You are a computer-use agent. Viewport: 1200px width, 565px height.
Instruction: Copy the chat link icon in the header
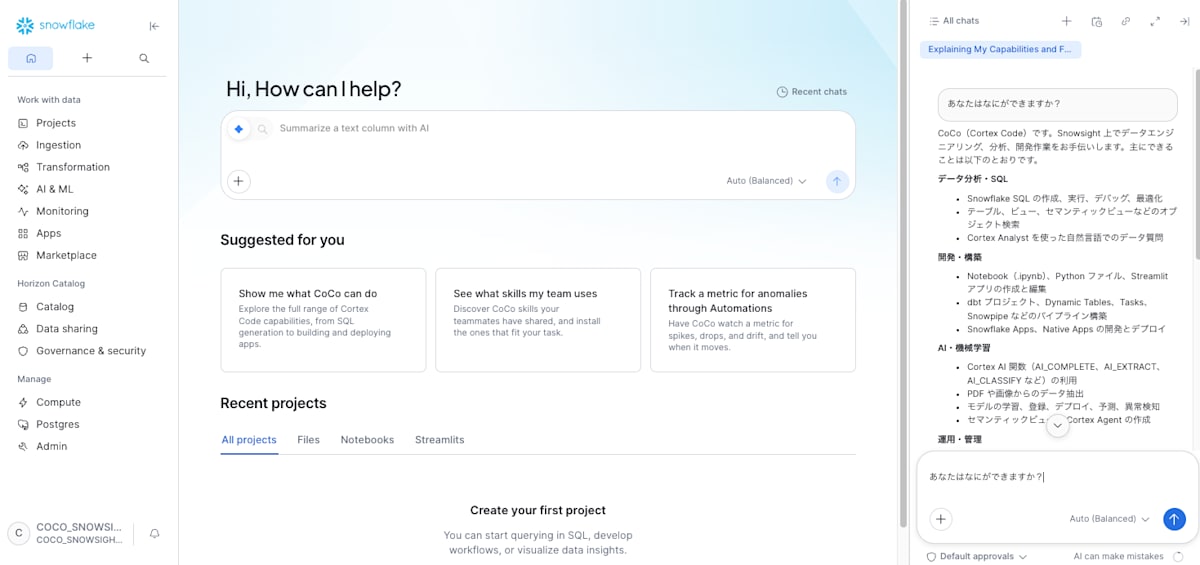(1126, 21)
